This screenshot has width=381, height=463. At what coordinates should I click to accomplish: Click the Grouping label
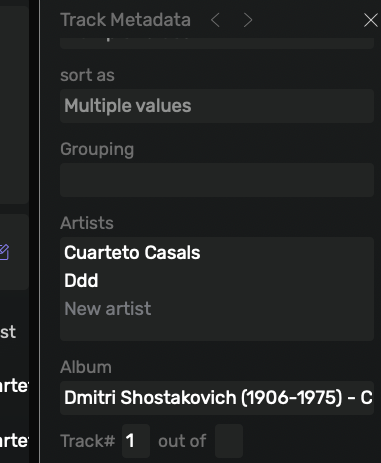(x=97, y=149)
